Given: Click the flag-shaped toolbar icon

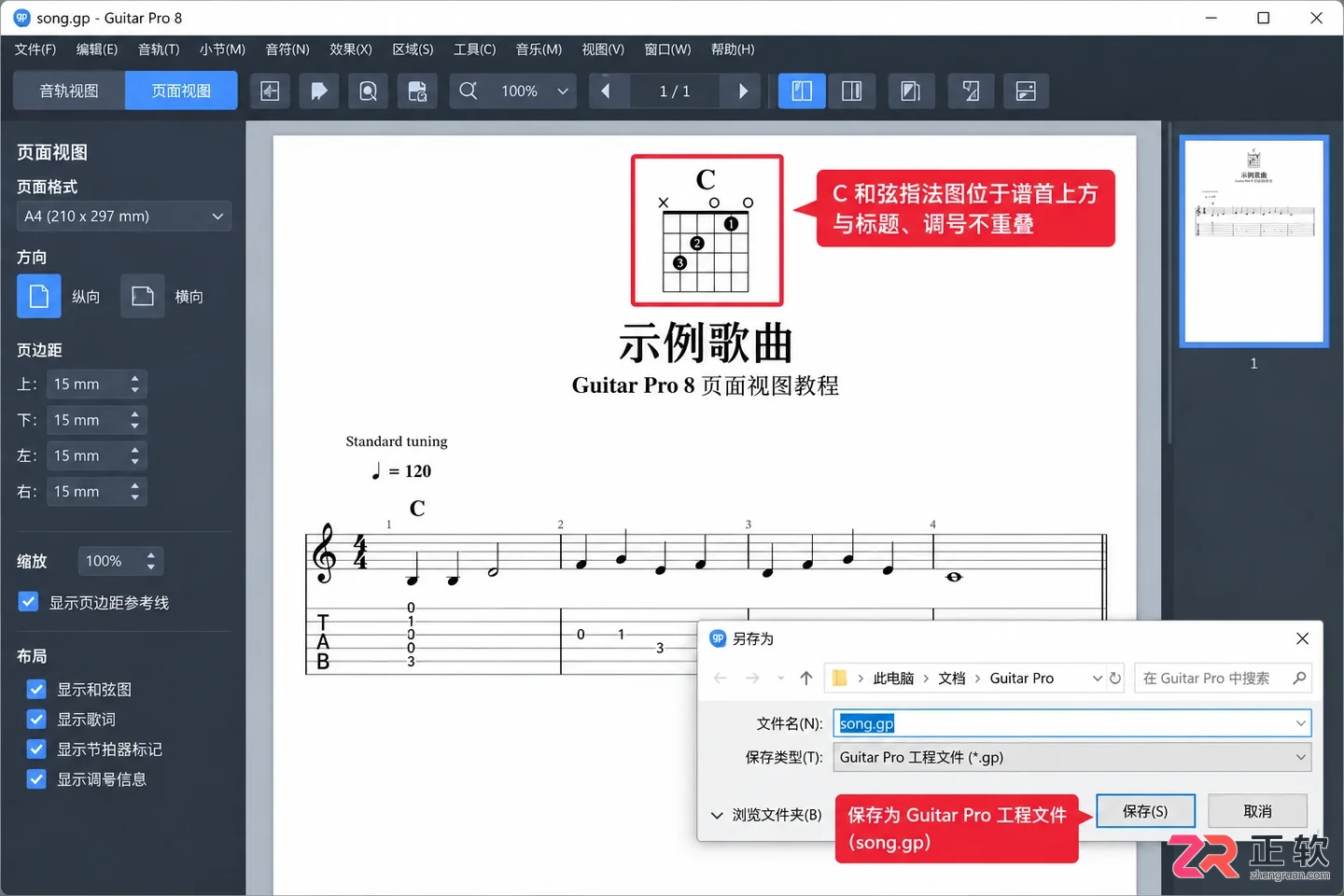Looking at the screenshot, I should tap(319, 91).
